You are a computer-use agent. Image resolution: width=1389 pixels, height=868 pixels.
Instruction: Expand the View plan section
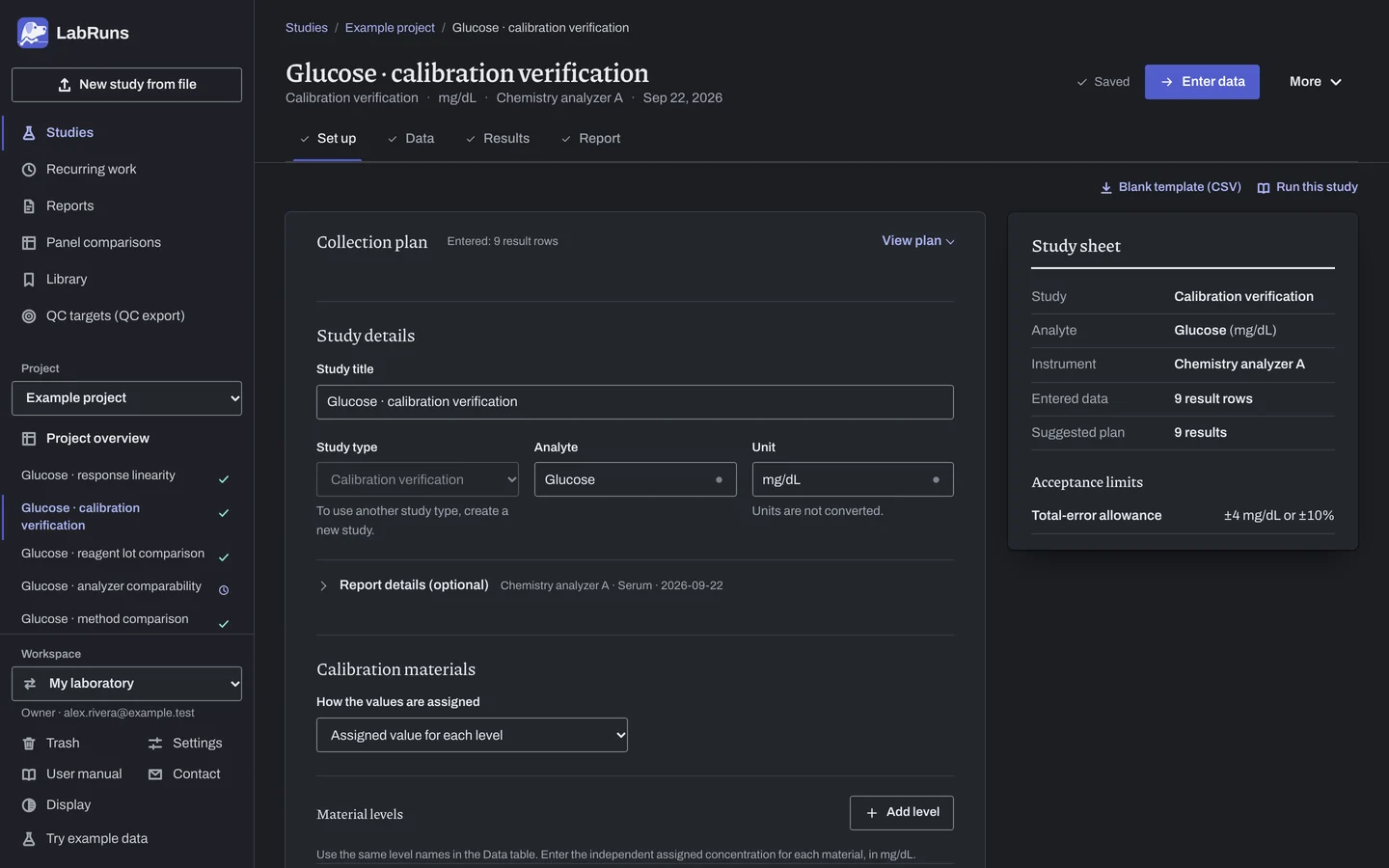pyautogui.click(x=918, y=241)
